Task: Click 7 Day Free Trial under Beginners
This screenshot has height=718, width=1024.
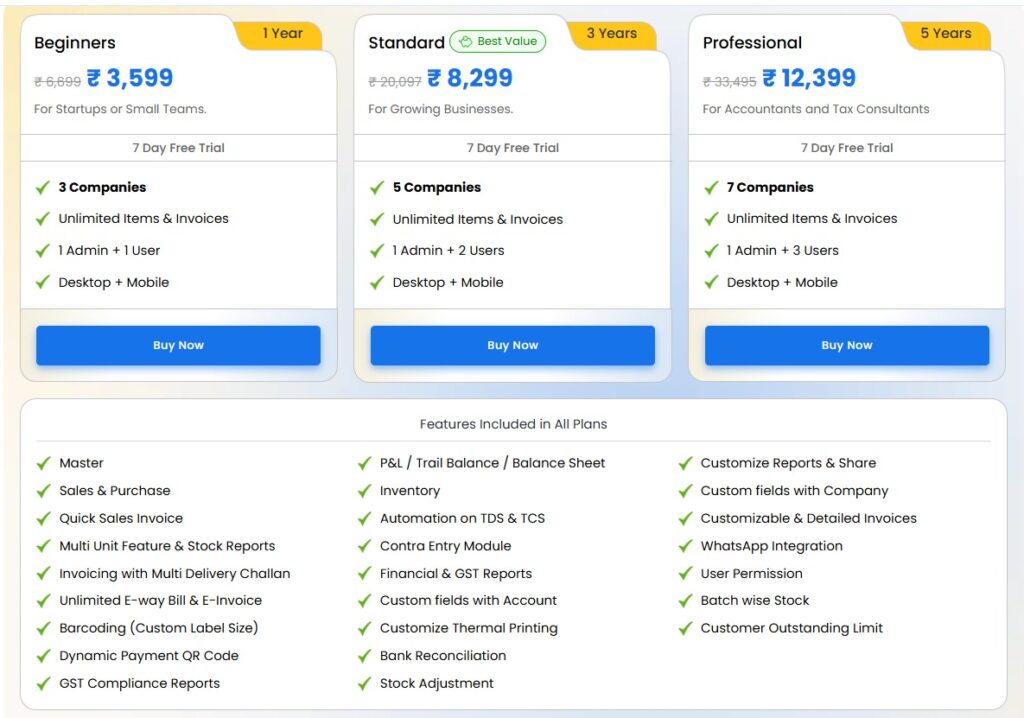Action: click(x=178, y=148)
